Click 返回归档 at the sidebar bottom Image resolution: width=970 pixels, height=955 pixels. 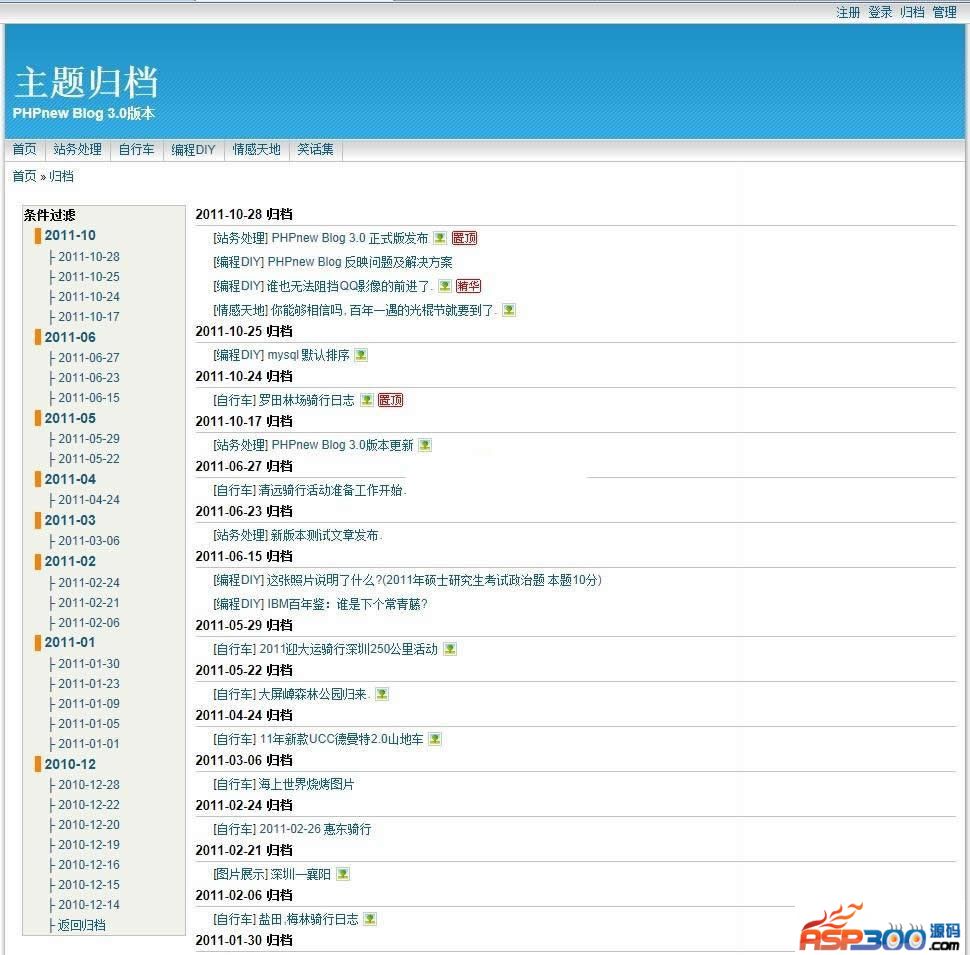(x=82, y=925)
